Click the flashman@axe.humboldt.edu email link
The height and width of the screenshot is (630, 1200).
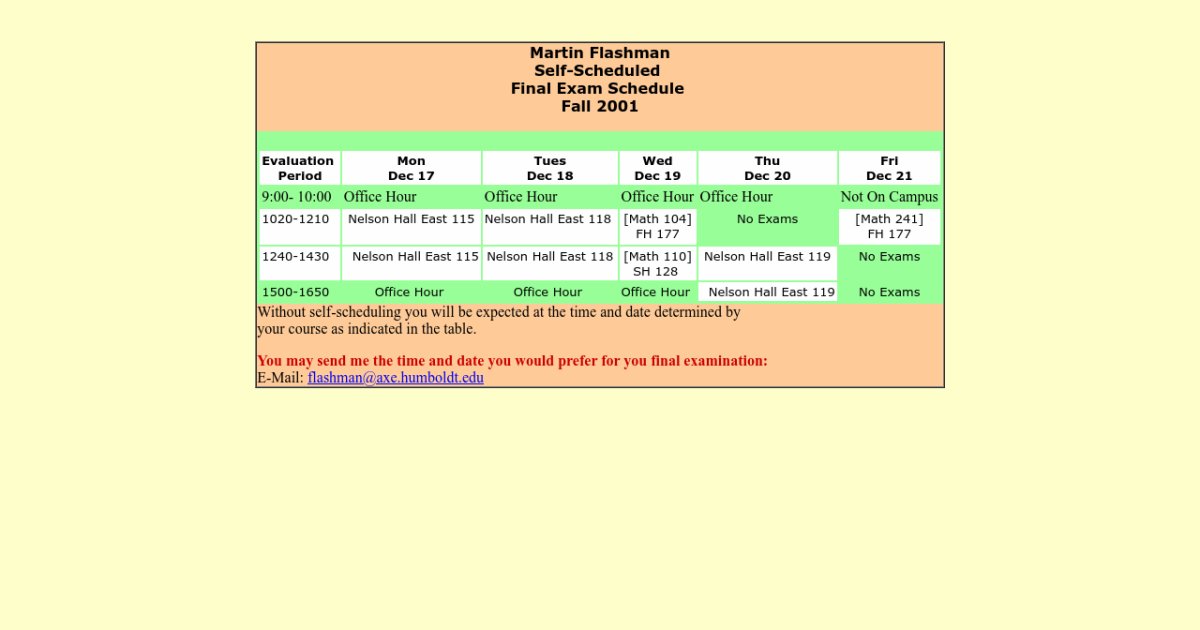pyautogui.click(x=395, y=378)
